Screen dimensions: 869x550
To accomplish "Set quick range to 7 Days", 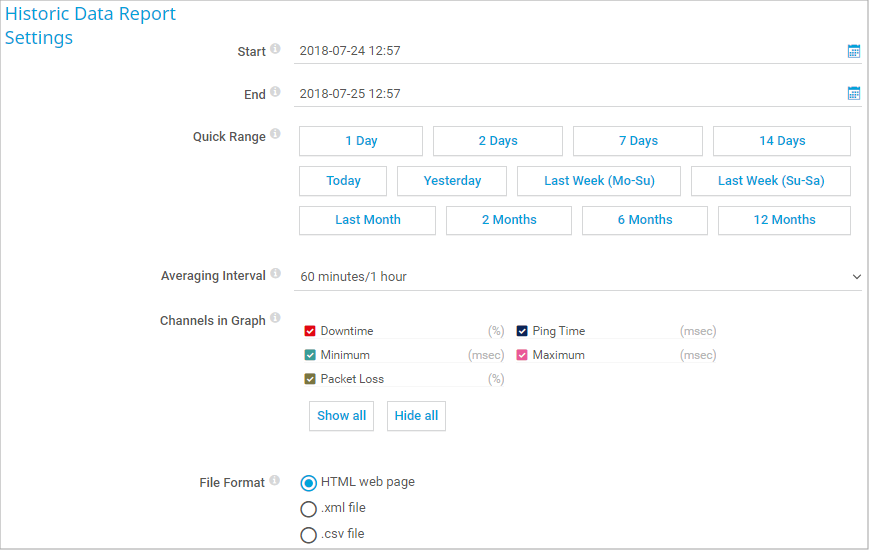I will pos(637,141).
